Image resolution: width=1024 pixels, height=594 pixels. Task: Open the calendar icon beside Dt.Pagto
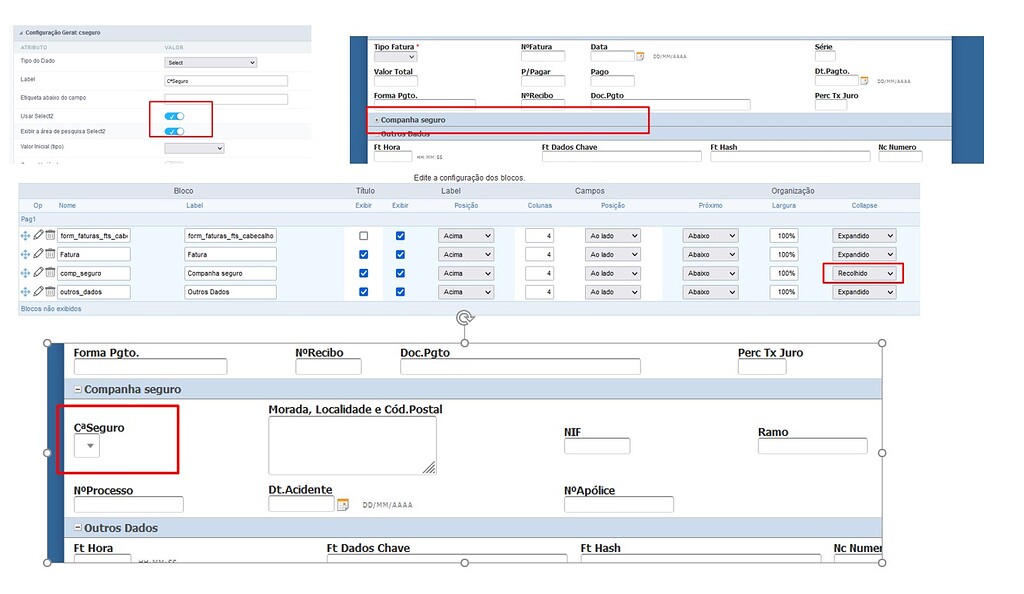864,81
